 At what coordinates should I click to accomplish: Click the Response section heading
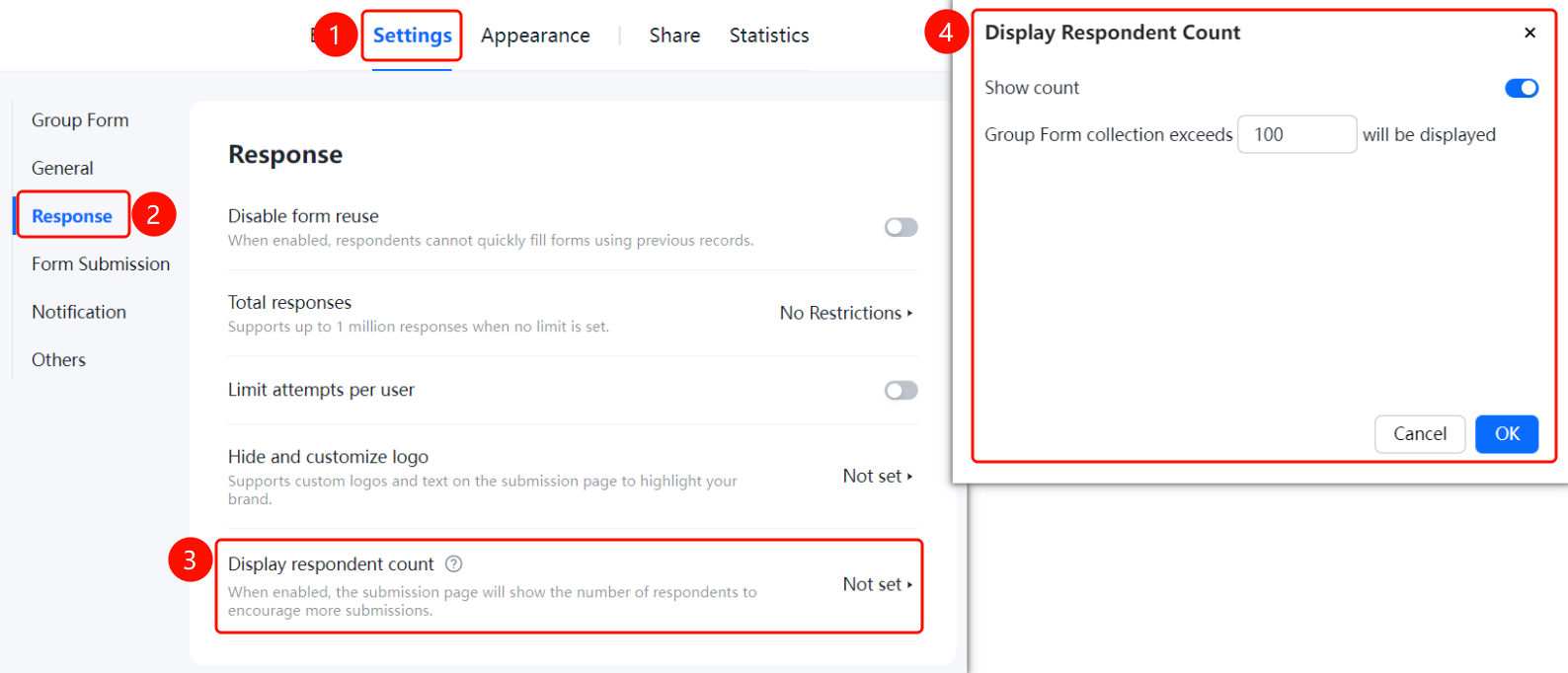[285, 155]
